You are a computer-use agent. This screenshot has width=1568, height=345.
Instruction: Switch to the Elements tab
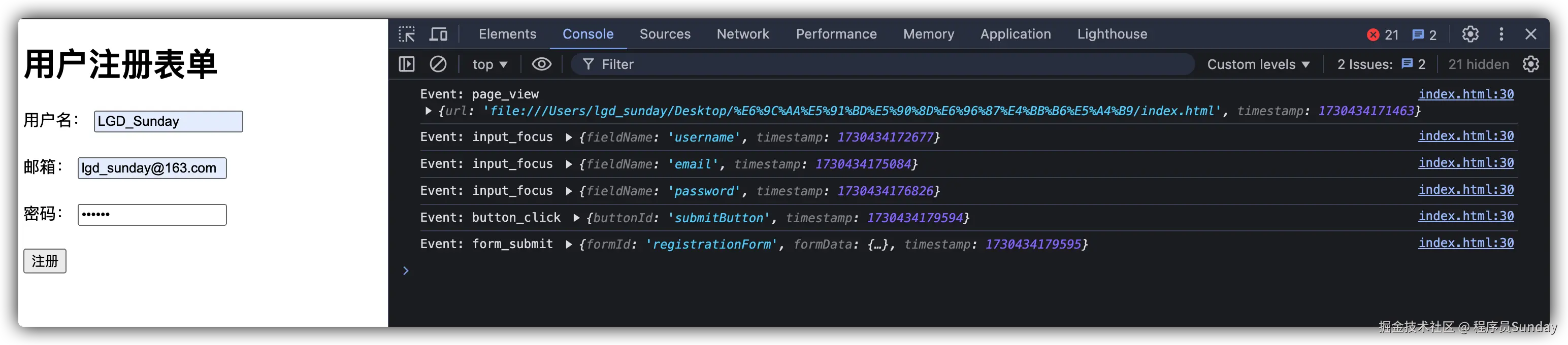click(x=507, y=34)
